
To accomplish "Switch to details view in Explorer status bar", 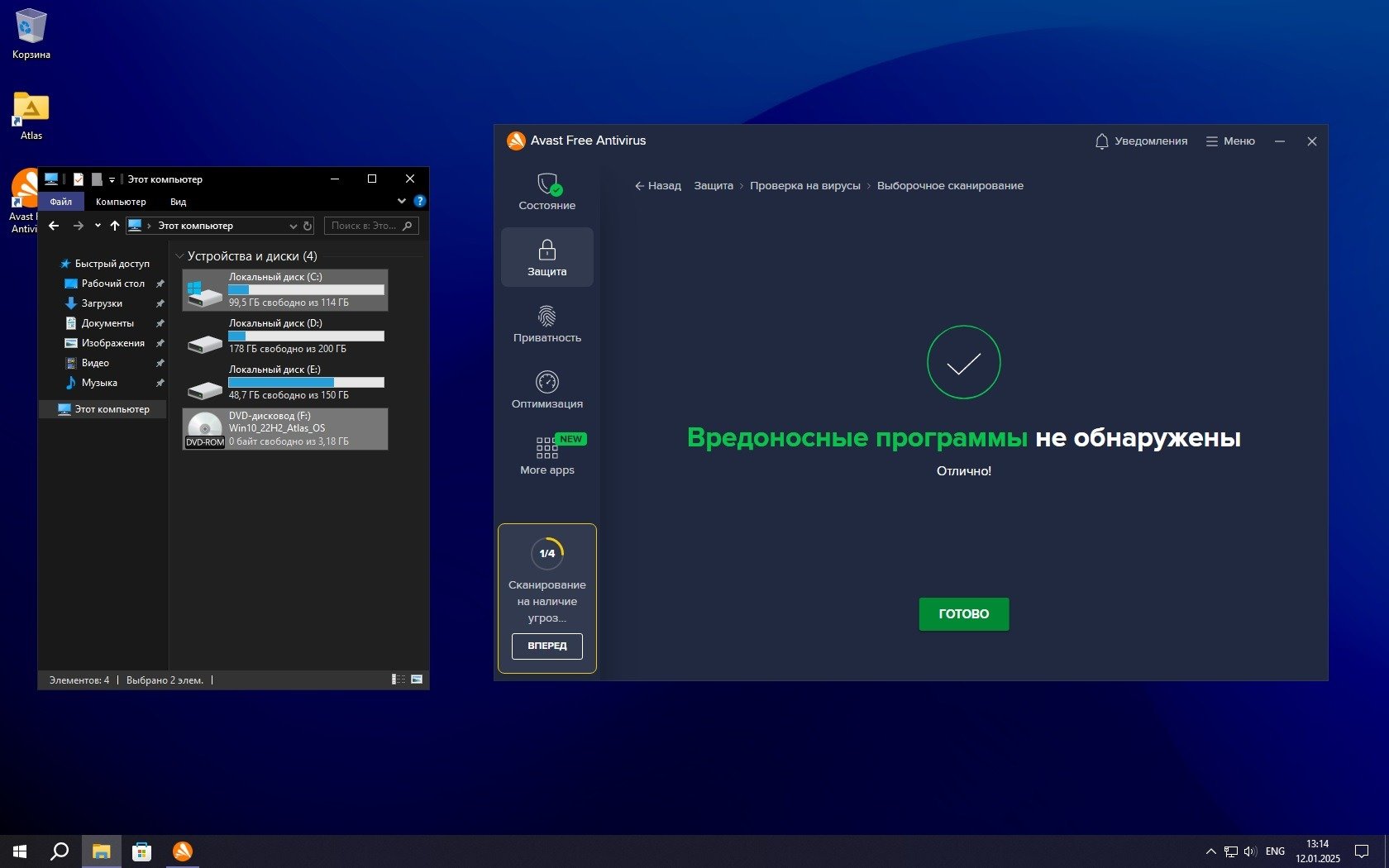I will pos(399,680).
